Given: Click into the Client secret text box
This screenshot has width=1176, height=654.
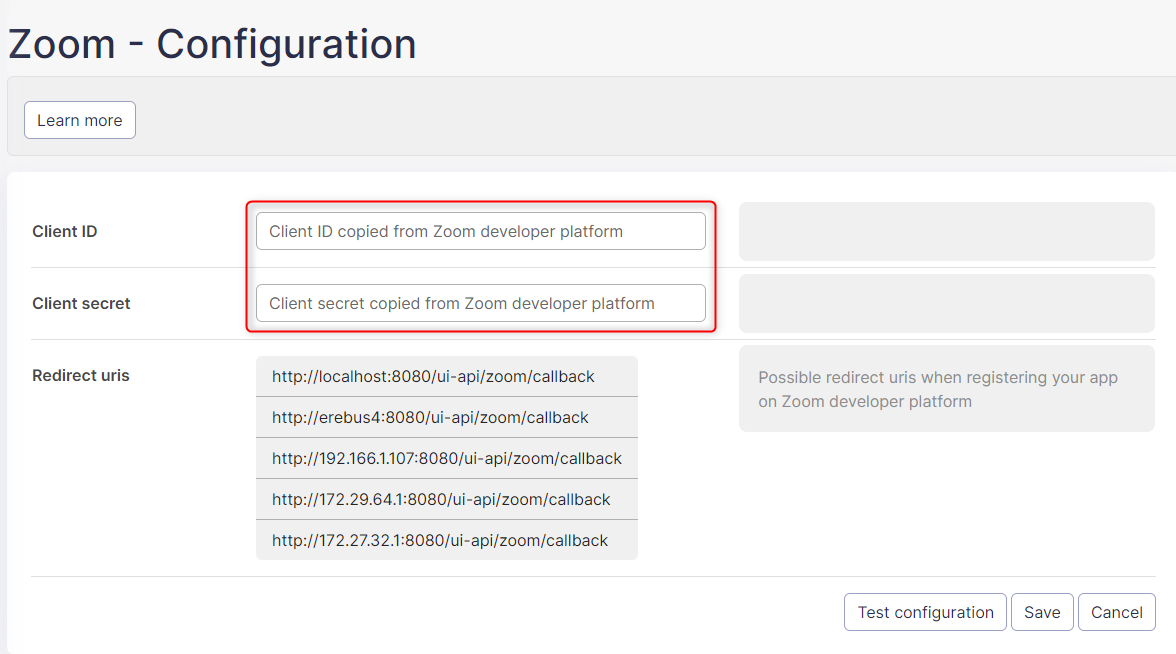Looking at the screenshot, I should (x=480, y=303).
